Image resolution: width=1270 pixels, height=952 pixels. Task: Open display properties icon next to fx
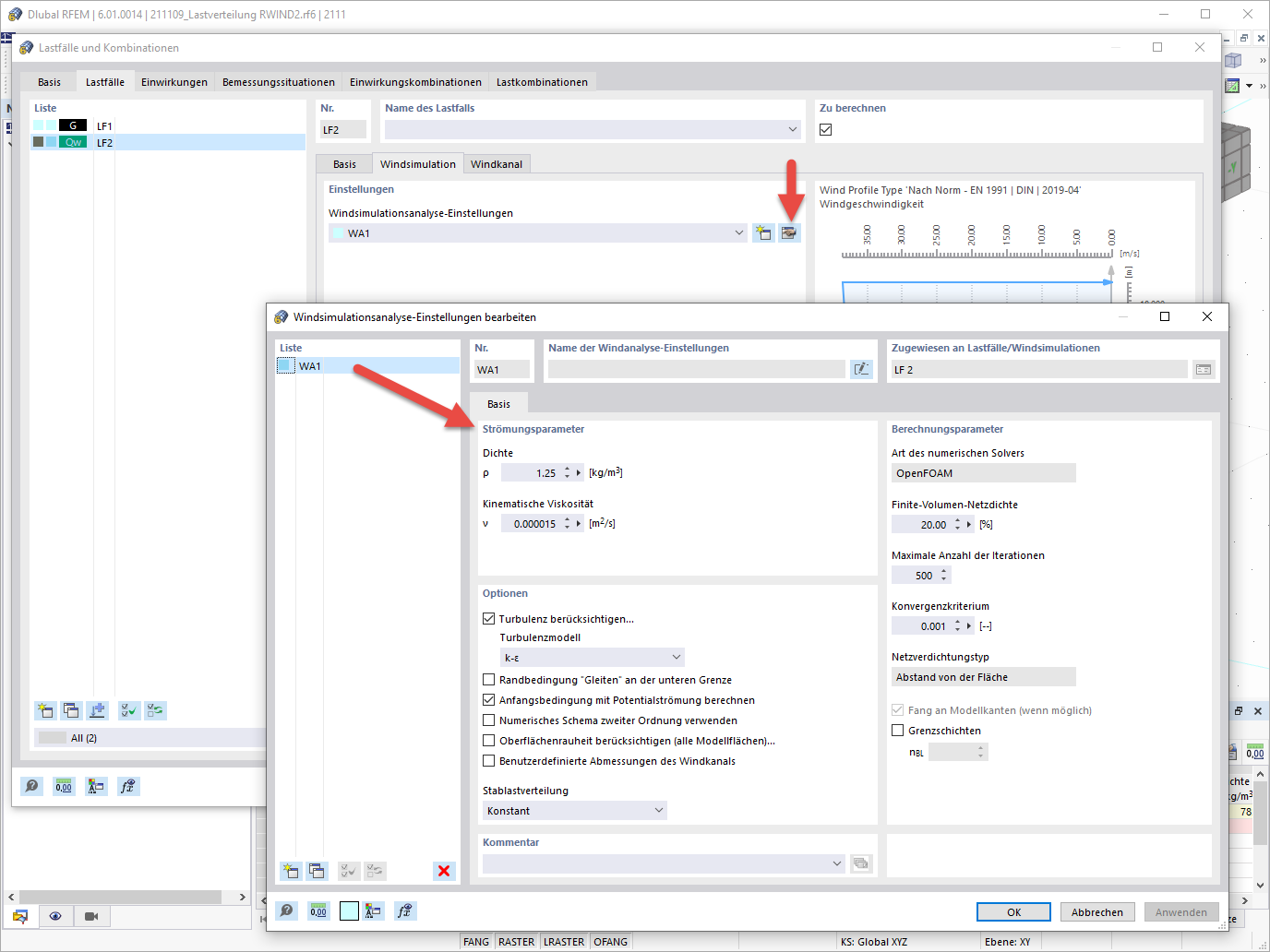[x=374, y=910]
